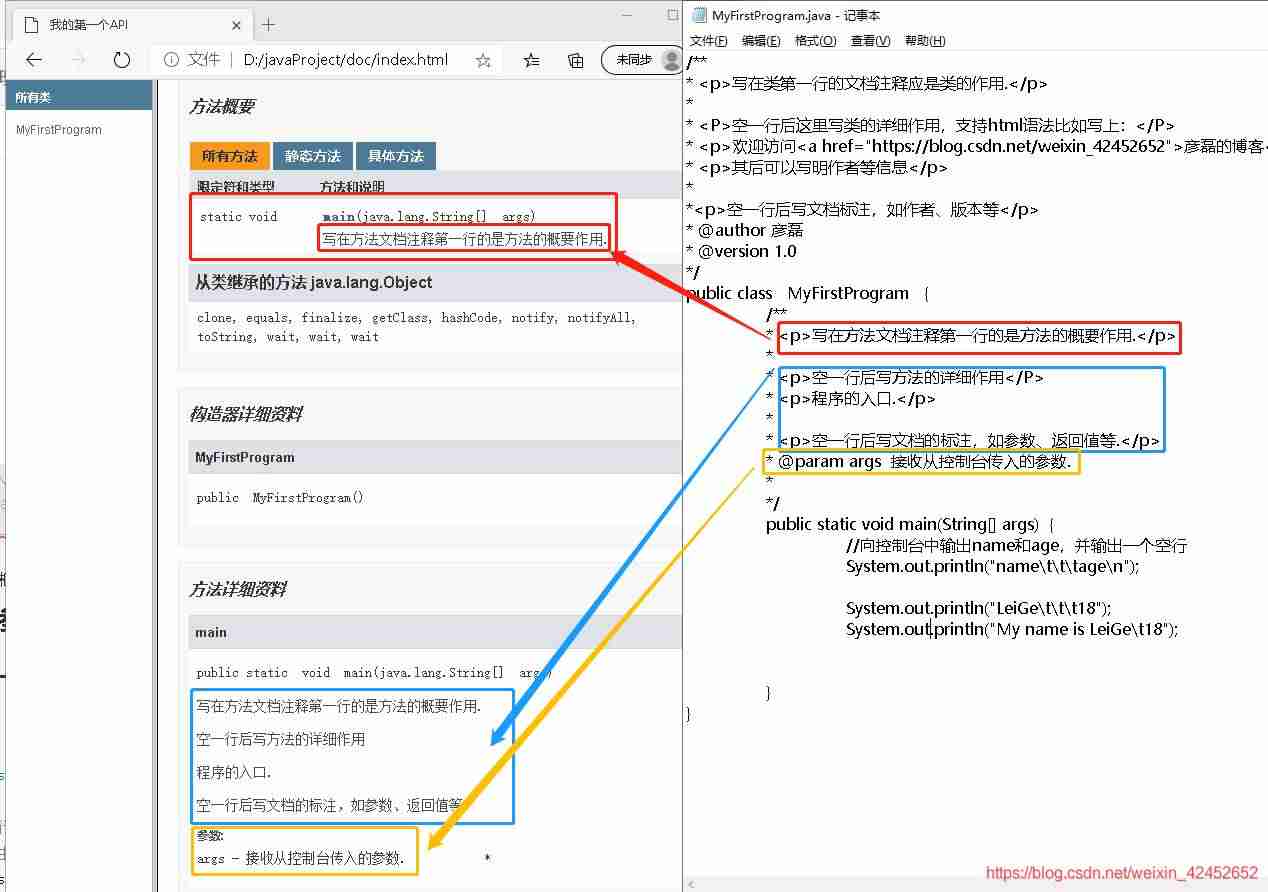The width and height of the screenshot is (1268, 892).
Task: Click the public class MyFirstProgram line
Action: (x=808, y=294)
